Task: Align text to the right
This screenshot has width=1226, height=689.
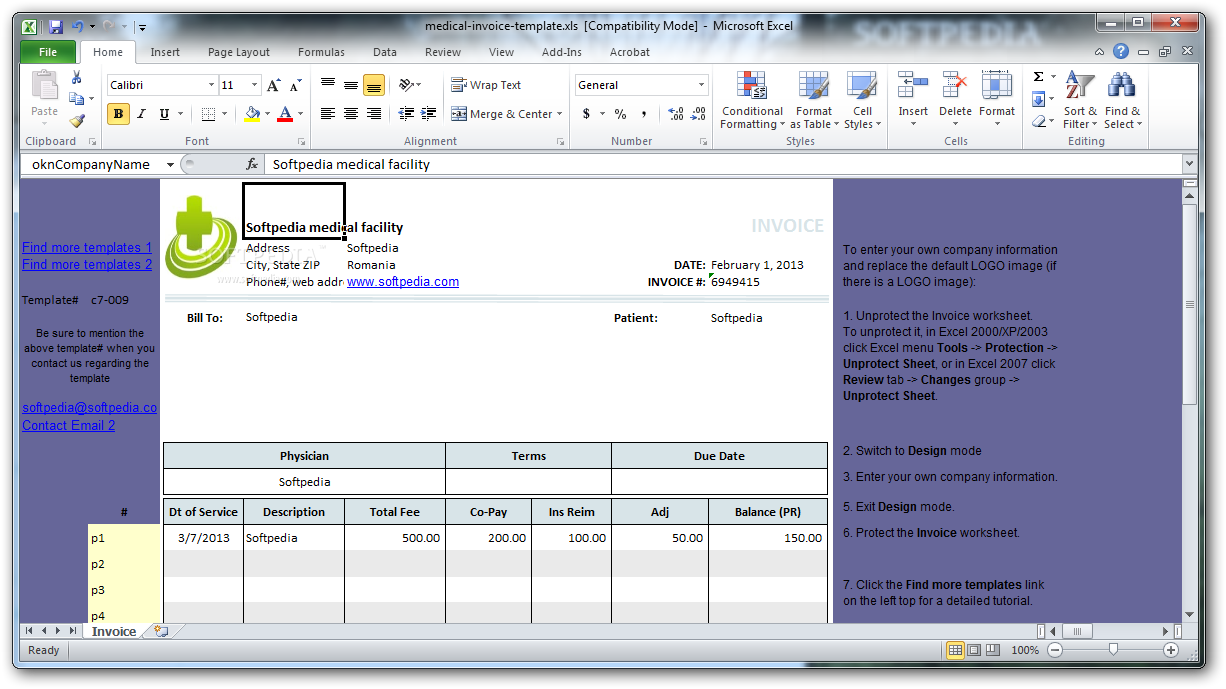Action: [374, 114]
